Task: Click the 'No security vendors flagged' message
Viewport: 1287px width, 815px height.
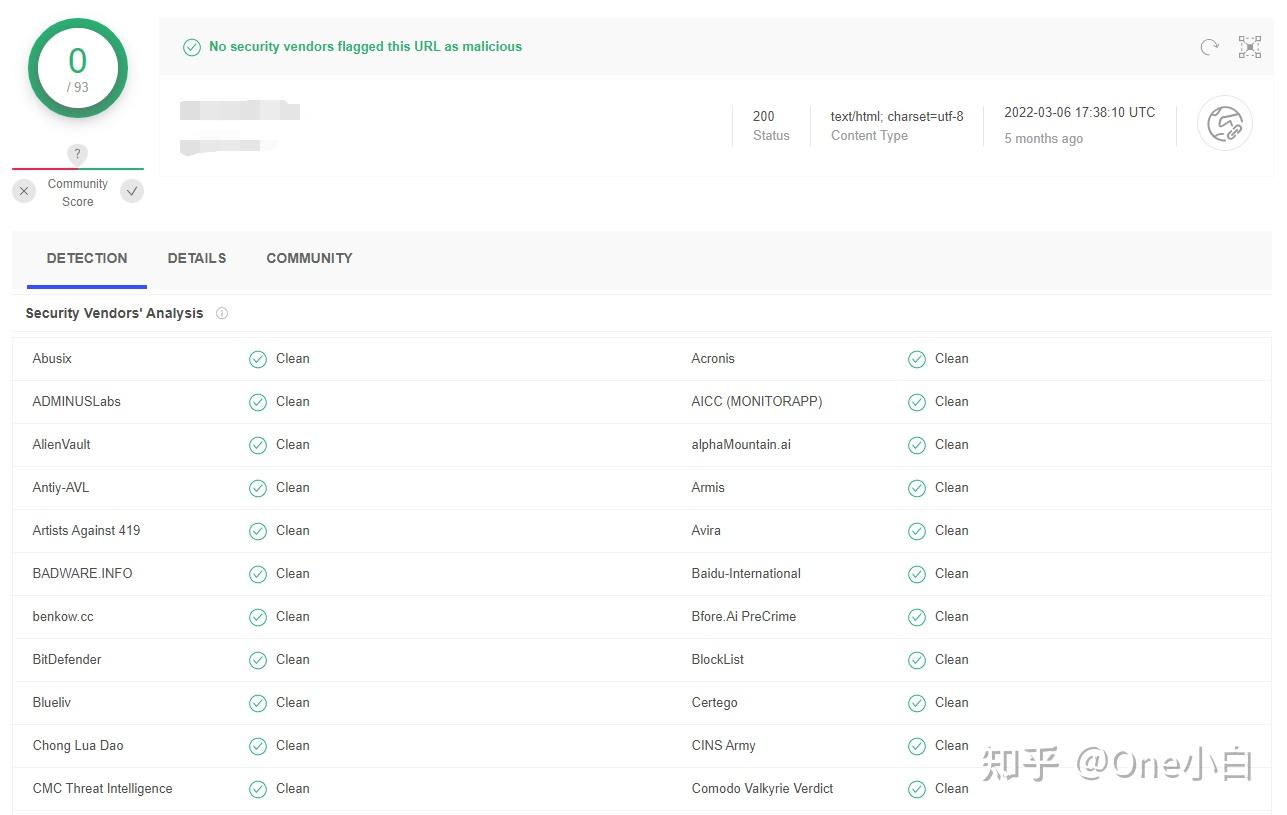Action: pos(365,46)
